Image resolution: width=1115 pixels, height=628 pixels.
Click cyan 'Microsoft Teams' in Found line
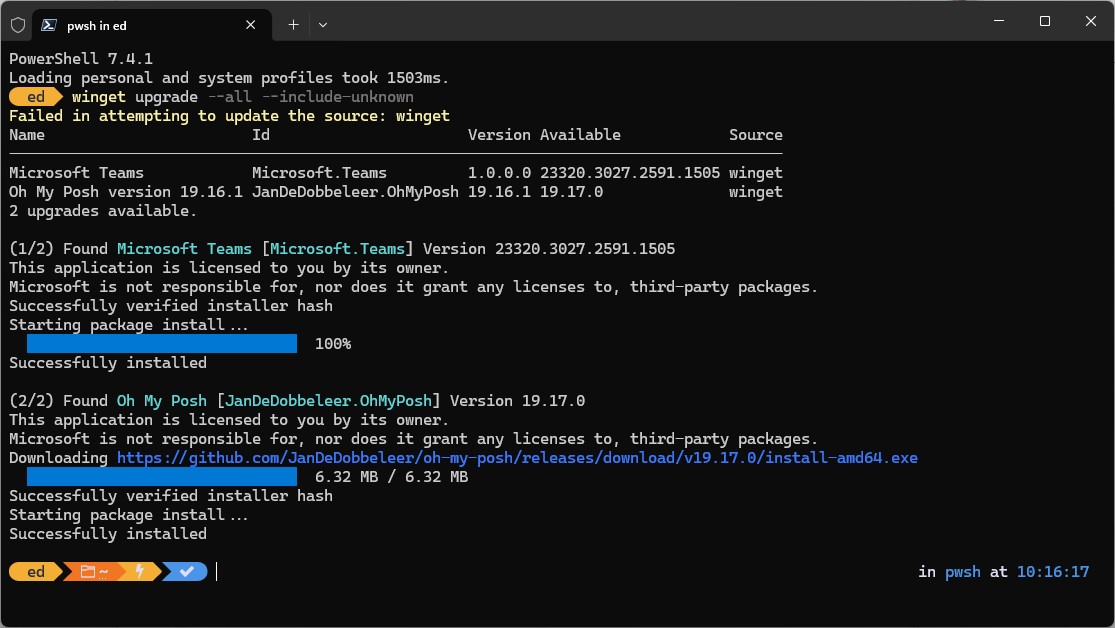184,249
